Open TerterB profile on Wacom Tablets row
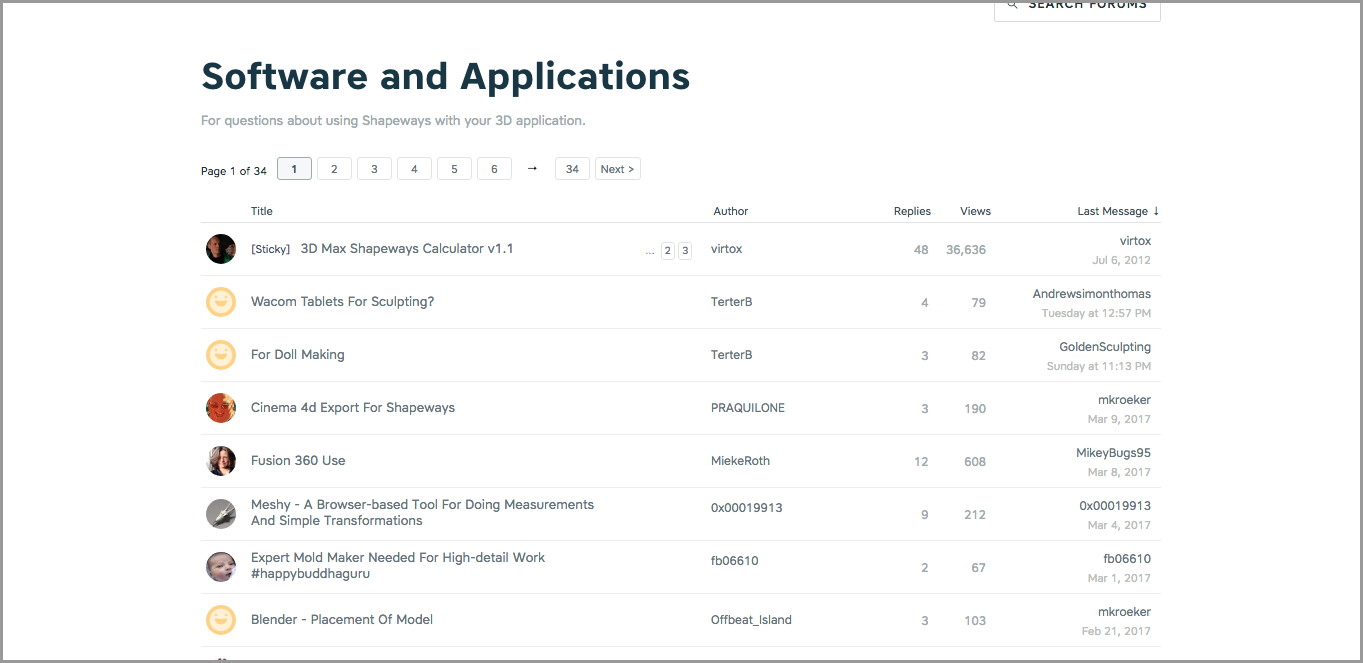The width and height of the screenshot is (1363, 663). pyautogui.click(x=731, y=302)
